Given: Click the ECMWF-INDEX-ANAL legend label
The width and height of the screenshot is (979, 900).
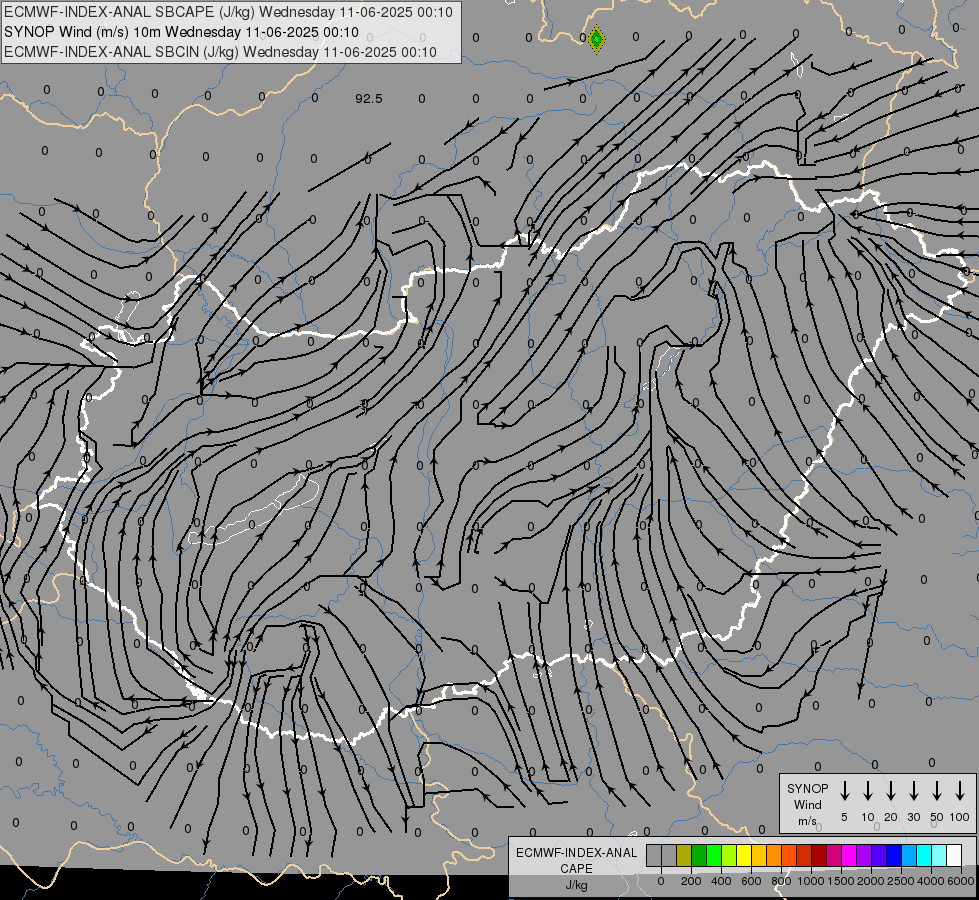Looking at the screenshot, I should point(576,853).
